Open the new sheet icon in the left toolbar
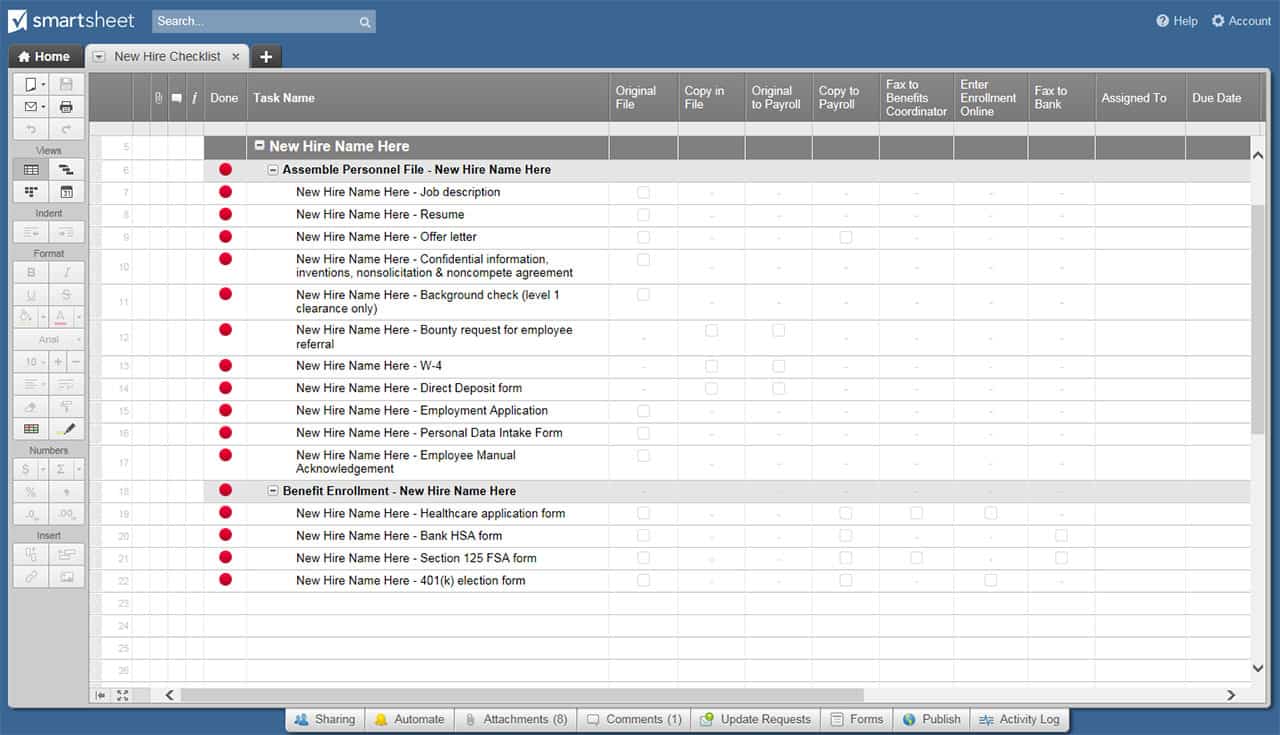 click(31, 85)
